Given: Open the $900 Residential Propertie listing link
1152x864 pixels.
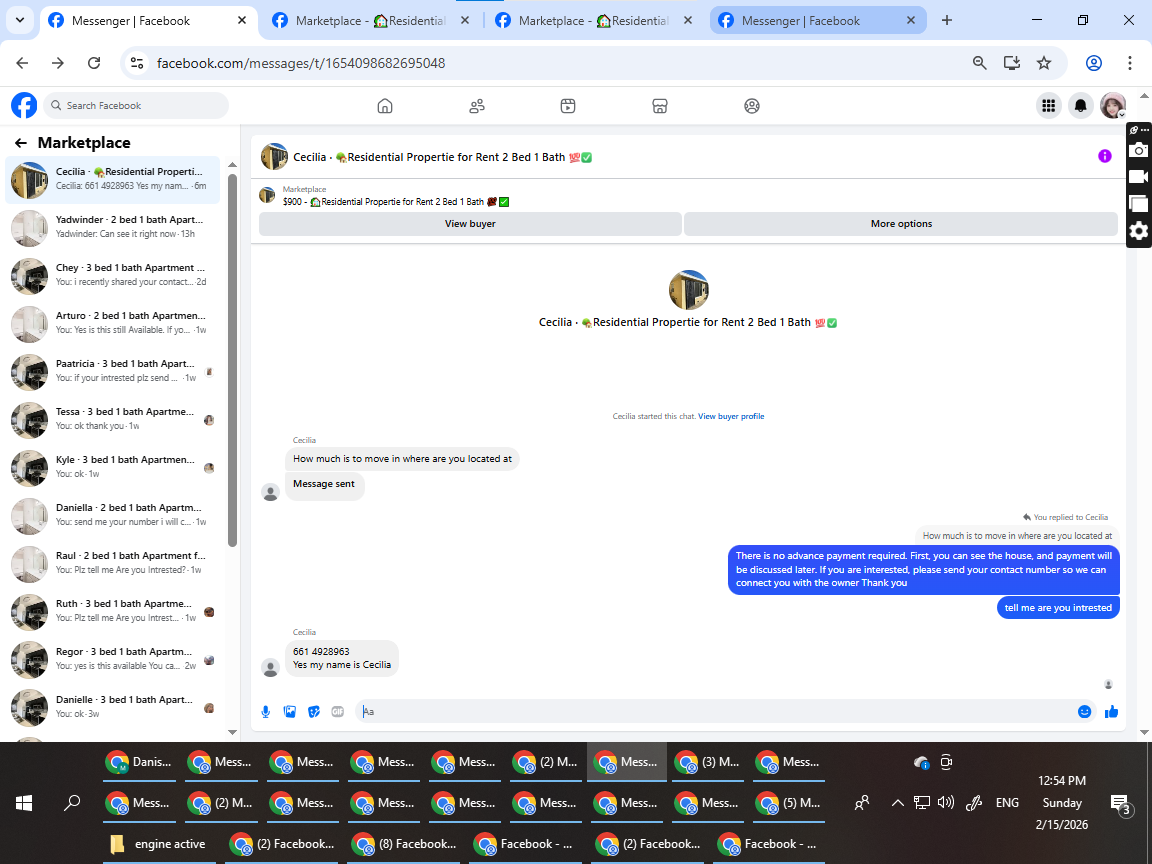Looking at the screenshot, I should pos(396,201).
